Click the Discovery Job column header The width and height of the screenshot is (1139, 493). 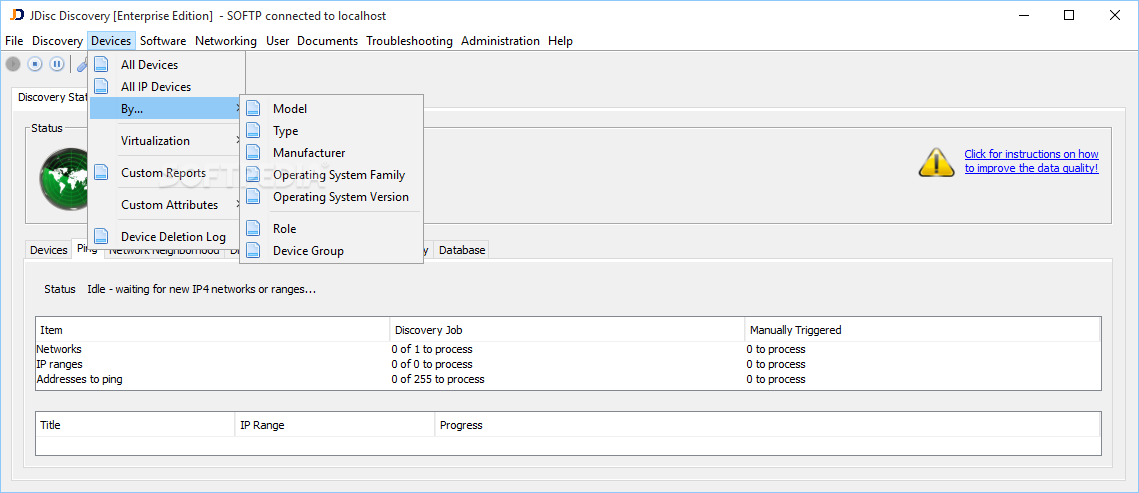pos(567,330)
